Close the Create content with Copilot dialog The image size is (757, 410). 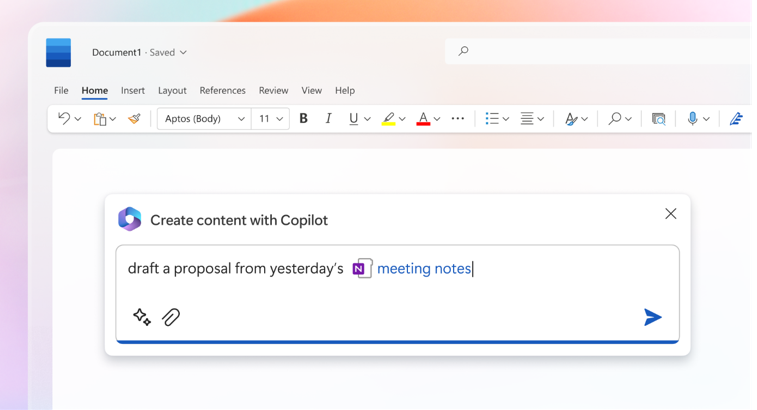tap(671, 214)
